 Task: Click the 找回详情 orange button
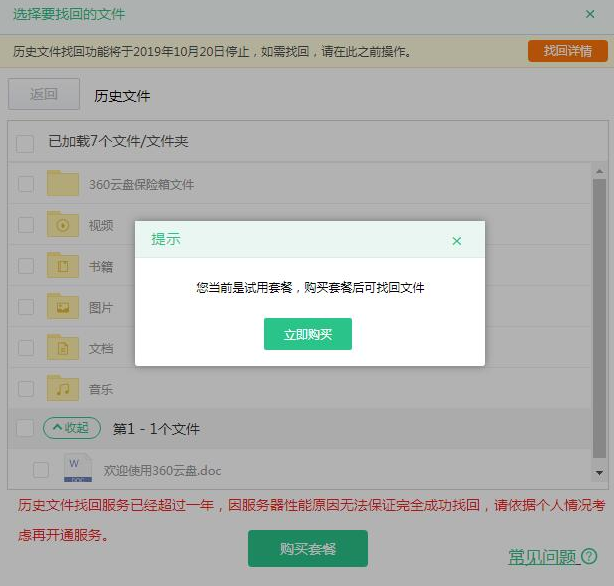point(568,51)
